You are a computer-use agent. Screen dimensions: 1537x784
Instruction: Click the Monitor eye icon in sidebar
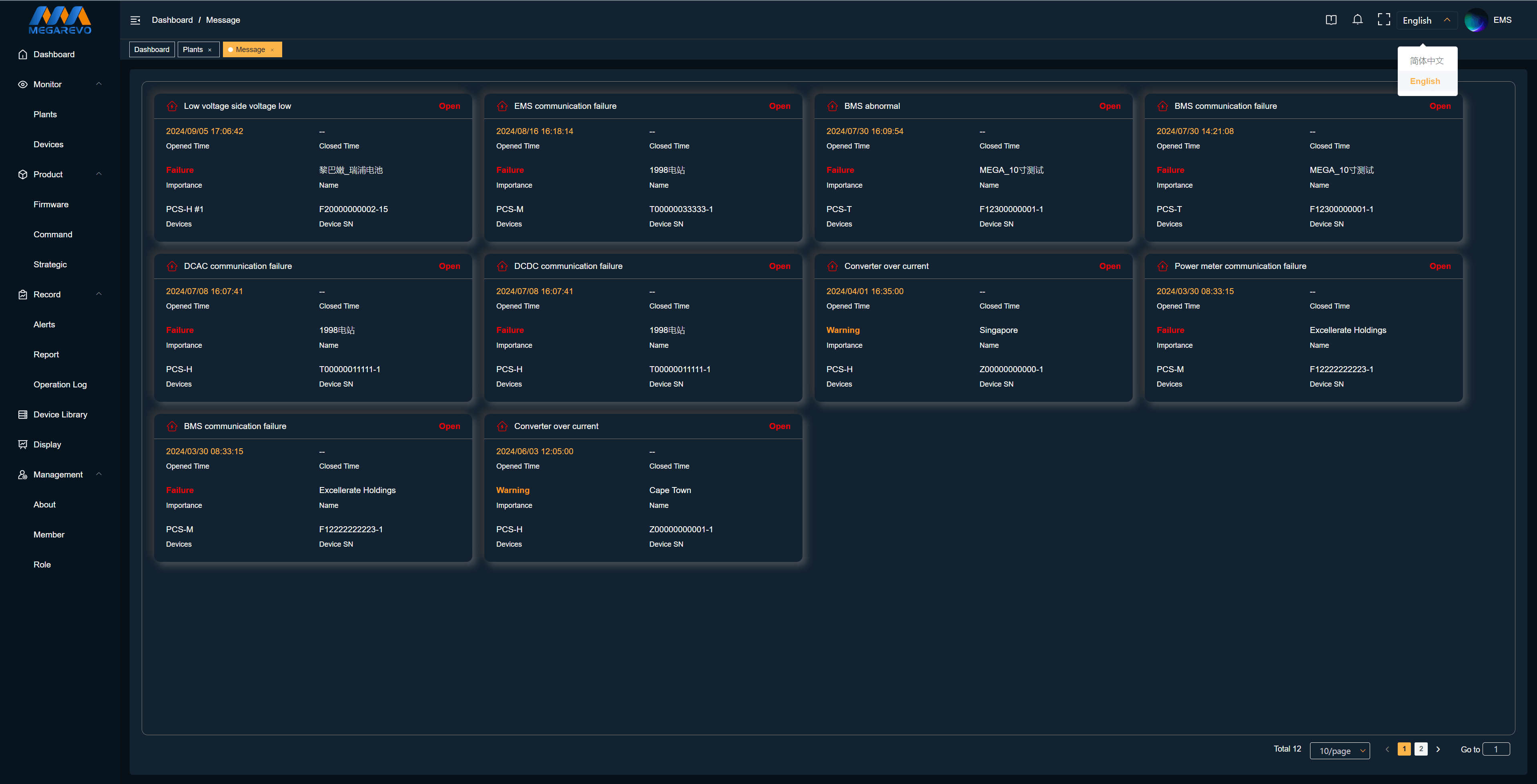(23, 84)
